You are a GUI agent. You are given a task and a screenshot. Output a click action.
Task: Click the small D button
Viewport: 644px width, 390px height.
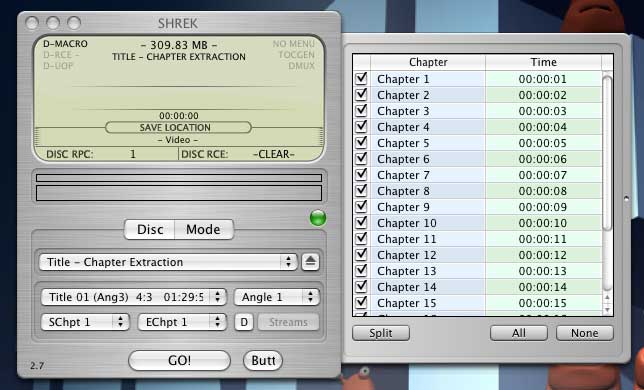pos(244,322)
